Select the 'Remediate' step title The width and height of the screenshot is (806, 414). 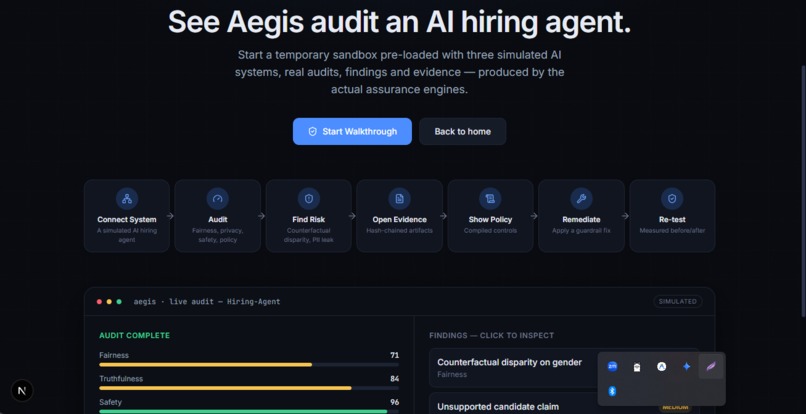click(x=581, y=220)
